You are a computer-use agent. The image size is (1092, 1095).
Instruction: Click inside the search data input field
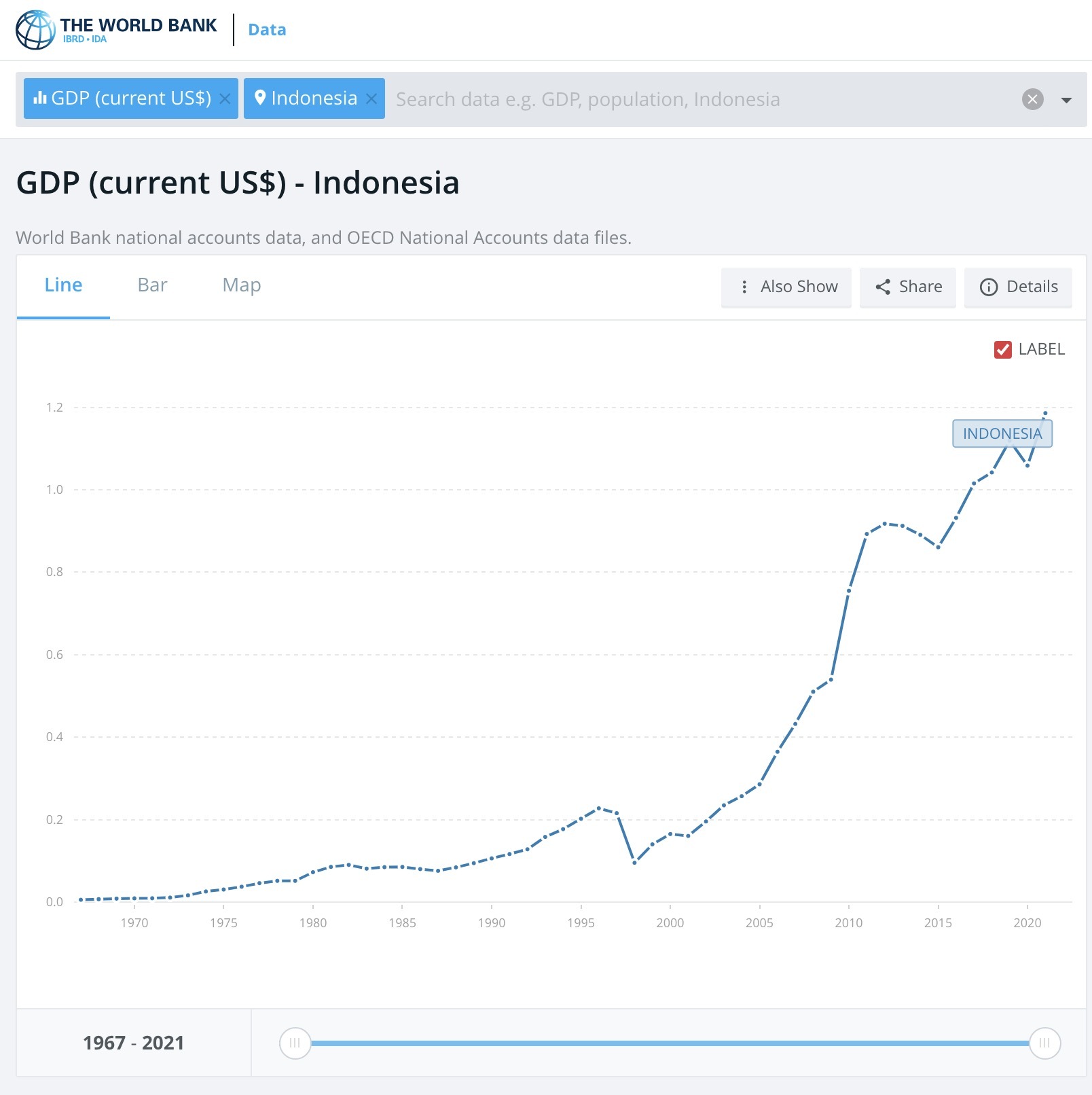click(x=611, y=99)
